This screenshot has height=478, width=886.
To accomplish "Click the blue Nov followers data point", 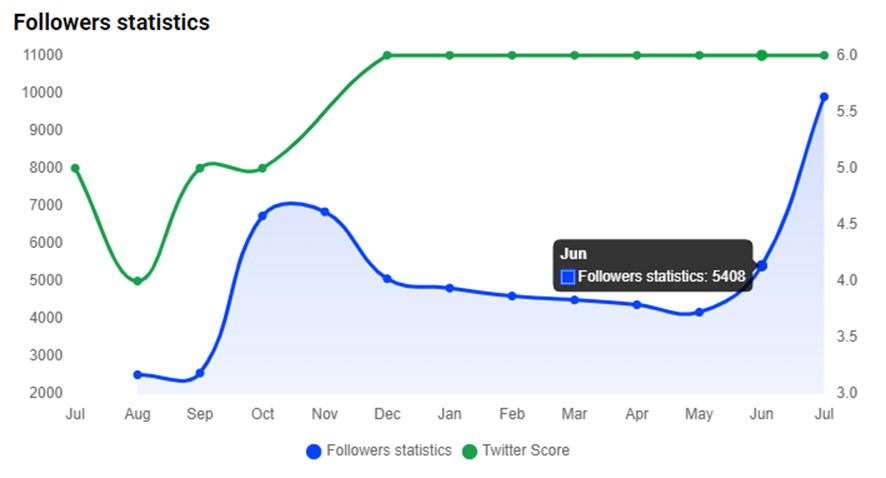I will pos(325,212).
